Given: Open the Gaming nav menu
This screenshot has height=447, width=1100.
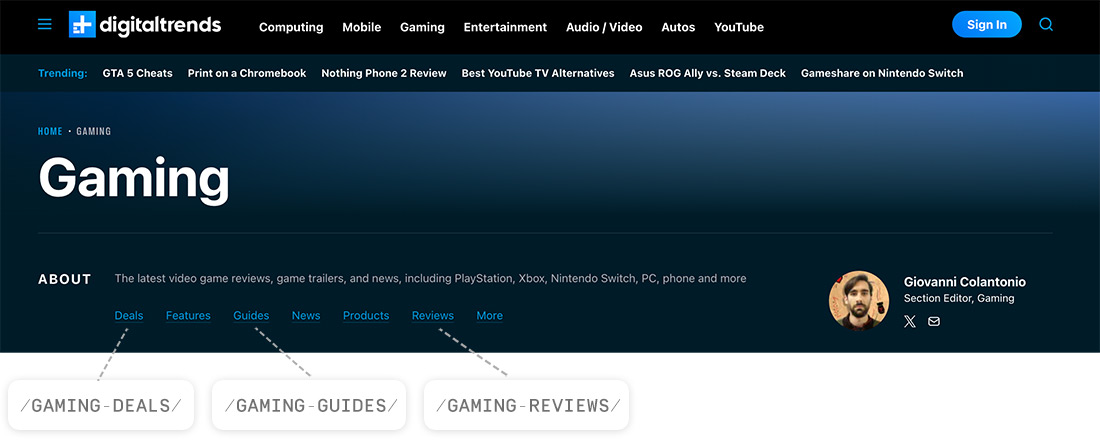Looking at the screenshot, I should pos(422,27).
